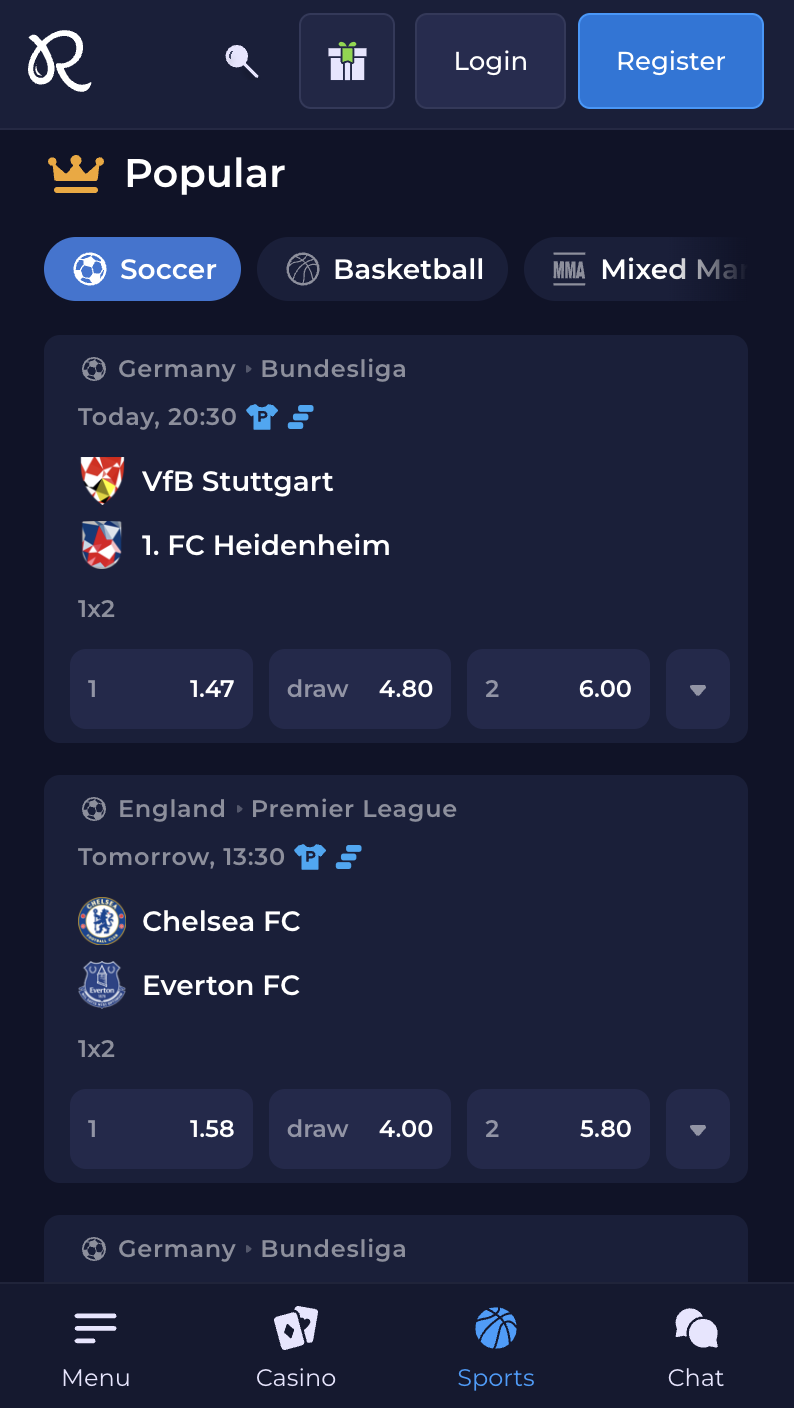Click the R logo in header
794x1408 pixels.
(59, 61)
